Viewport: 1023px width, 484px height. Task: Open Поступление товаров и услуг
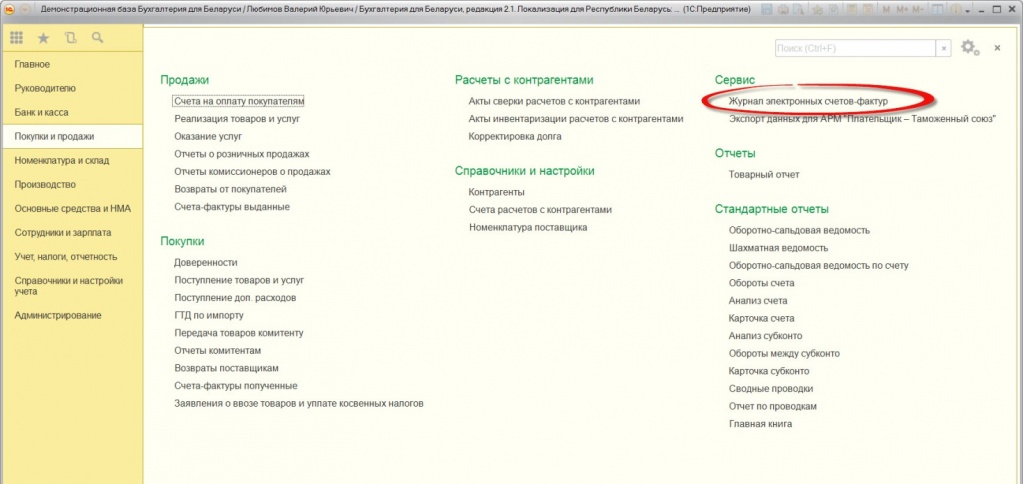(238, 281)
